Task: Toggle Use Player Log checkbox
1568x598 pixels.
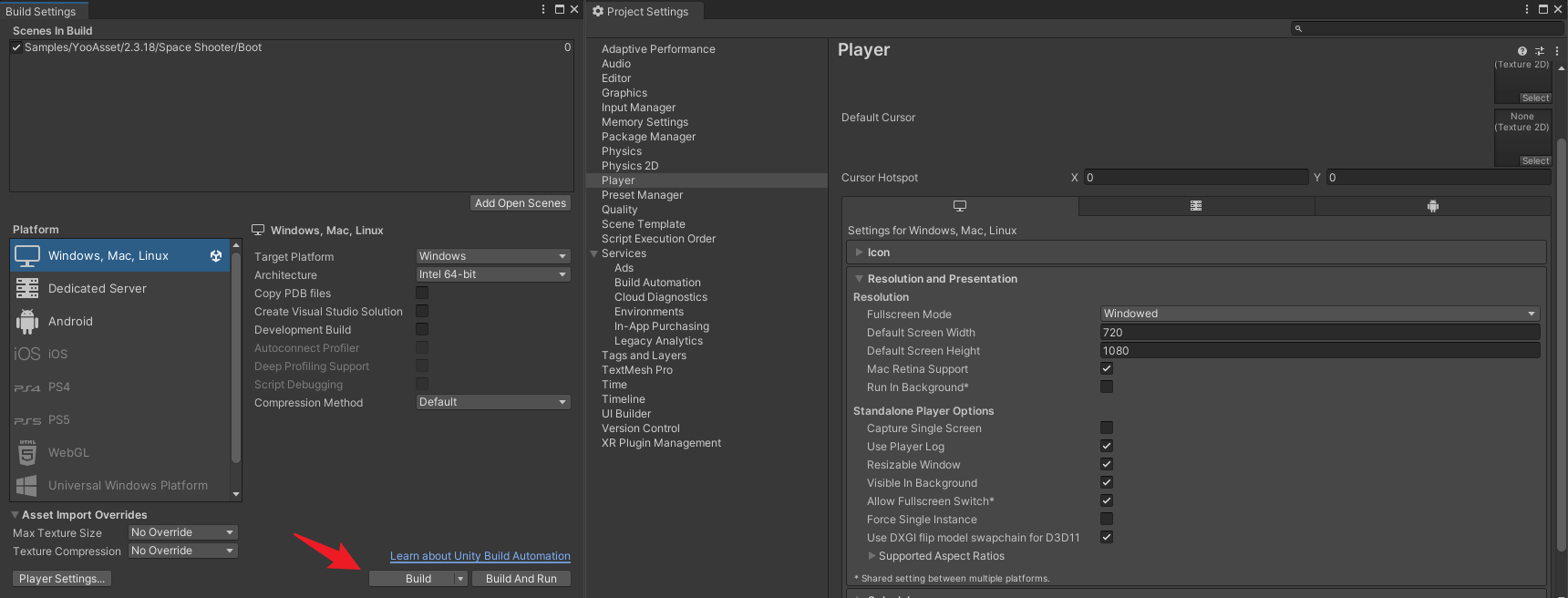Action: (x=1107, y=446)
